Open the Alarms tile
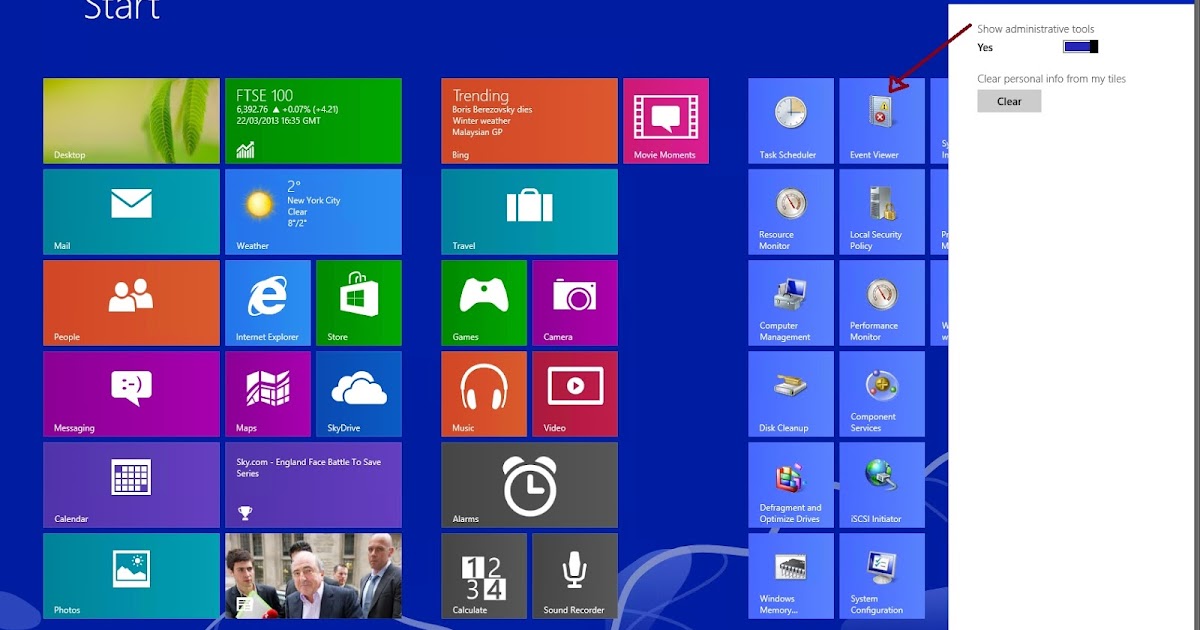 [x=529, y=485]
